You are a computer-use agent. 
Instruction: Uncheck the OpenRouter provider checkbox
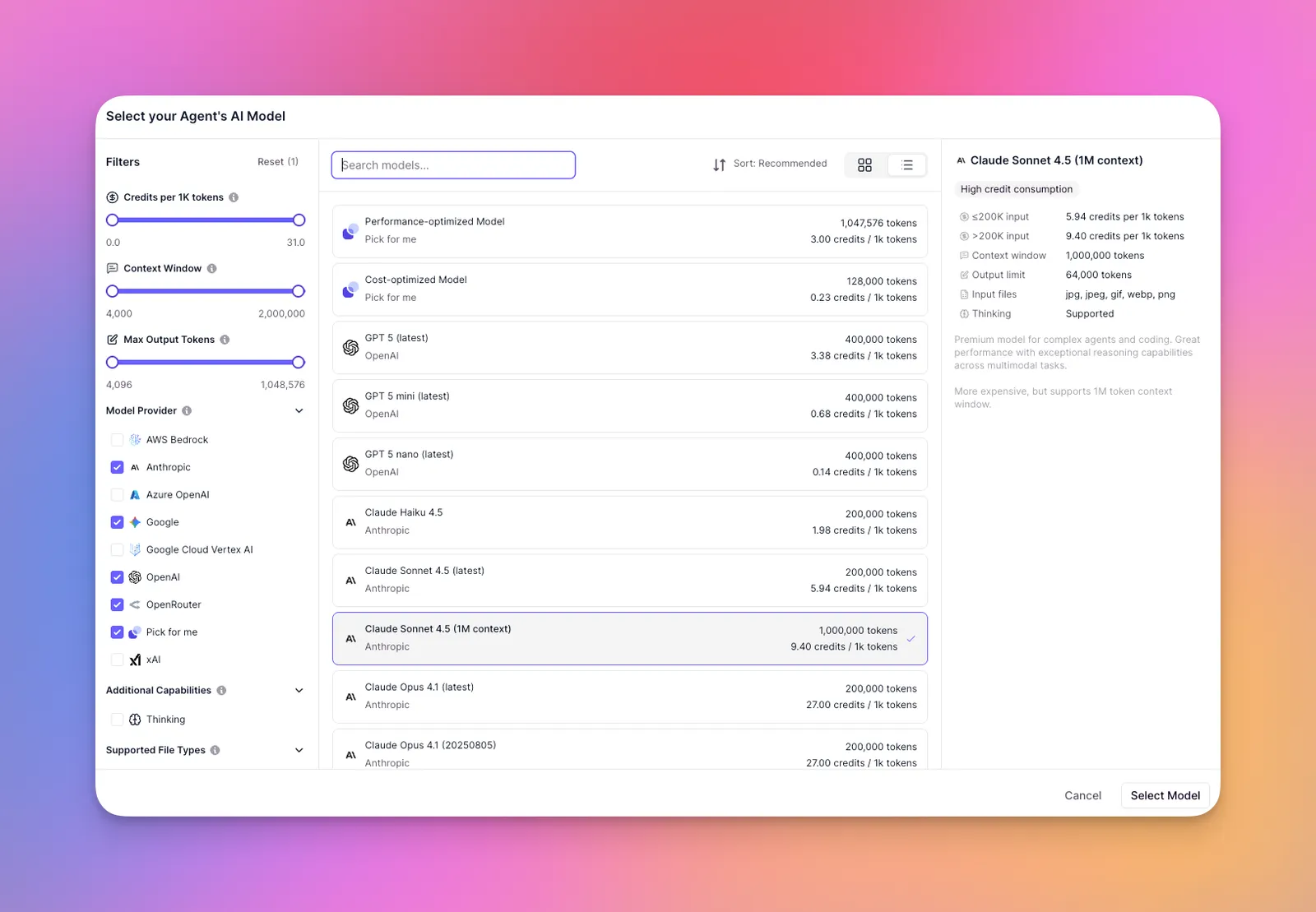(117, 604)
